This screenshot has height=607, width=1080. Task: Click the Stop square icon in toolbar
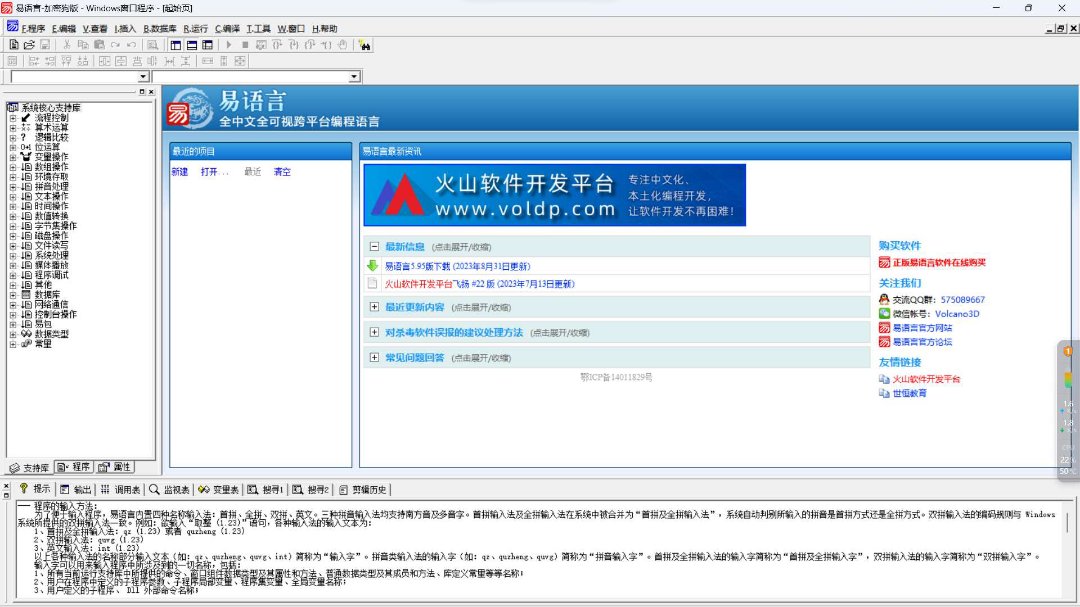pos(245,45)
